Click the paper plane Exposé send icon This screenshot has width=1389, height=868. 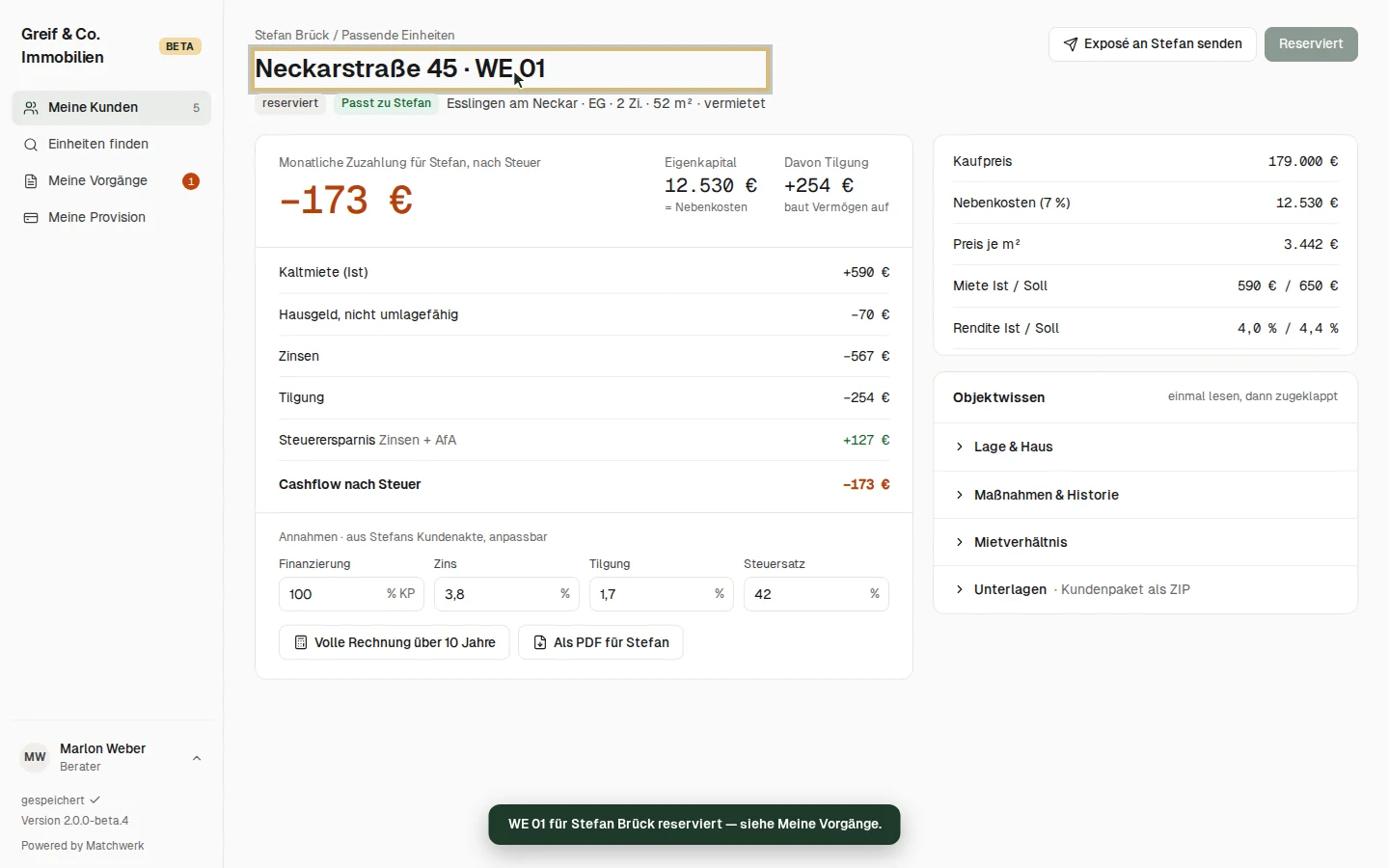[1071, 44]
